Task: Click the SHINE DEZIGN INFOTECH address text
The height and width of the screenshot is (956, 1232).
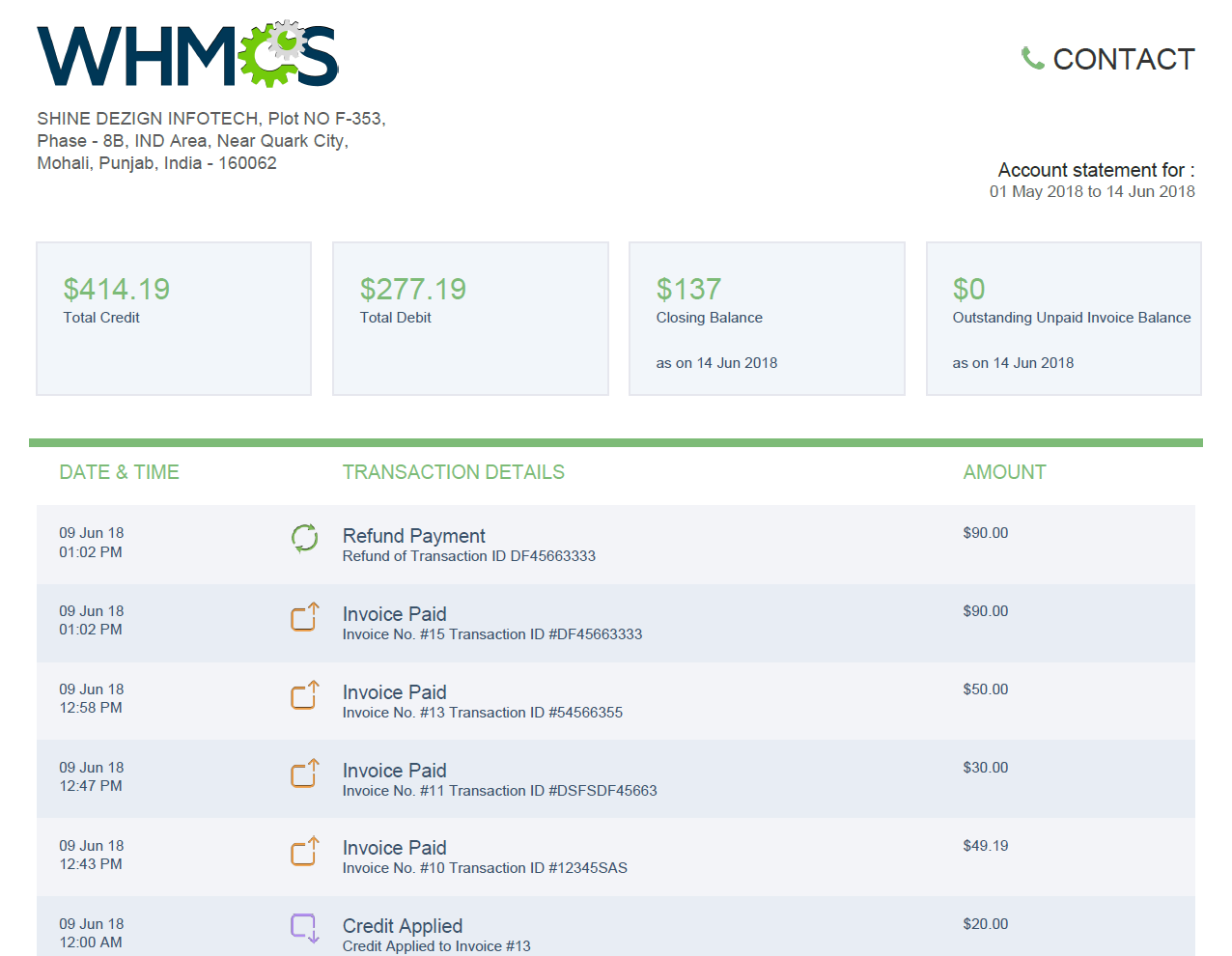Action: pos(210,140)
